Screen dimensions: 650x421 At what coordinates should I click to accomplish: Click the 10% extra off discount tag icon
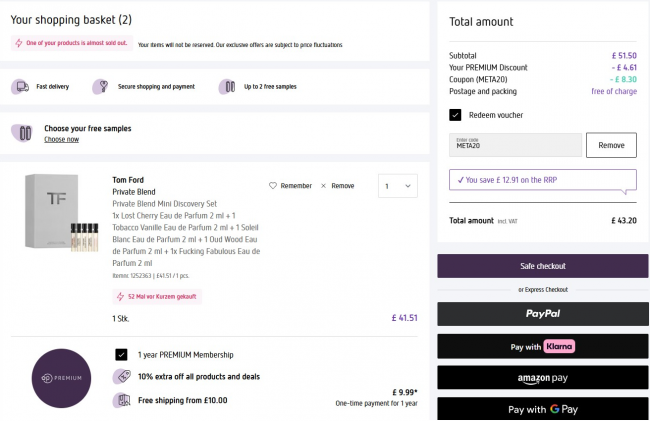click(122, 377)
